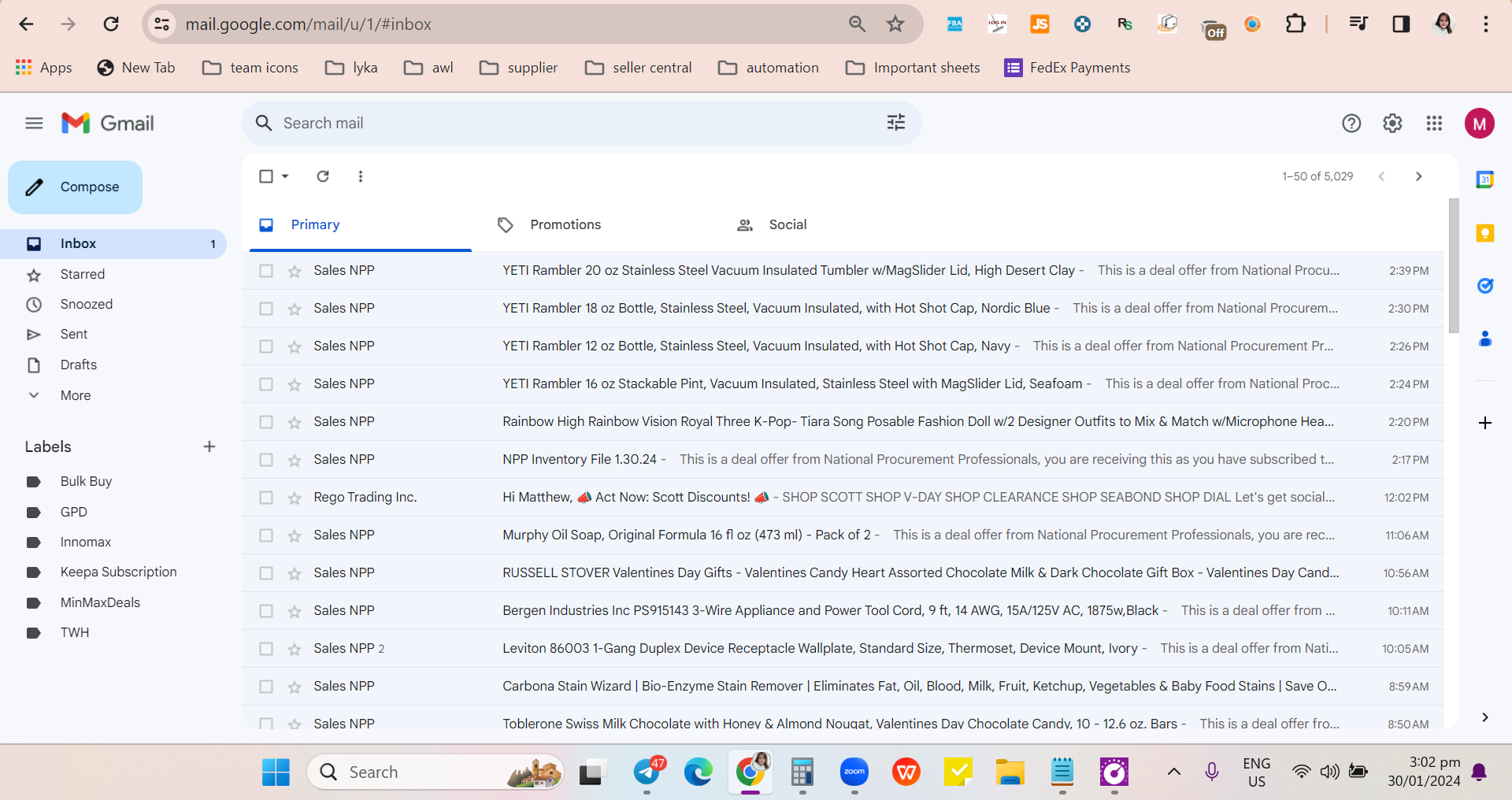1512x800 pixels.
Task: Select the YETI Rambler 18 oz email checkbox
Action: [x=266, y=309]
